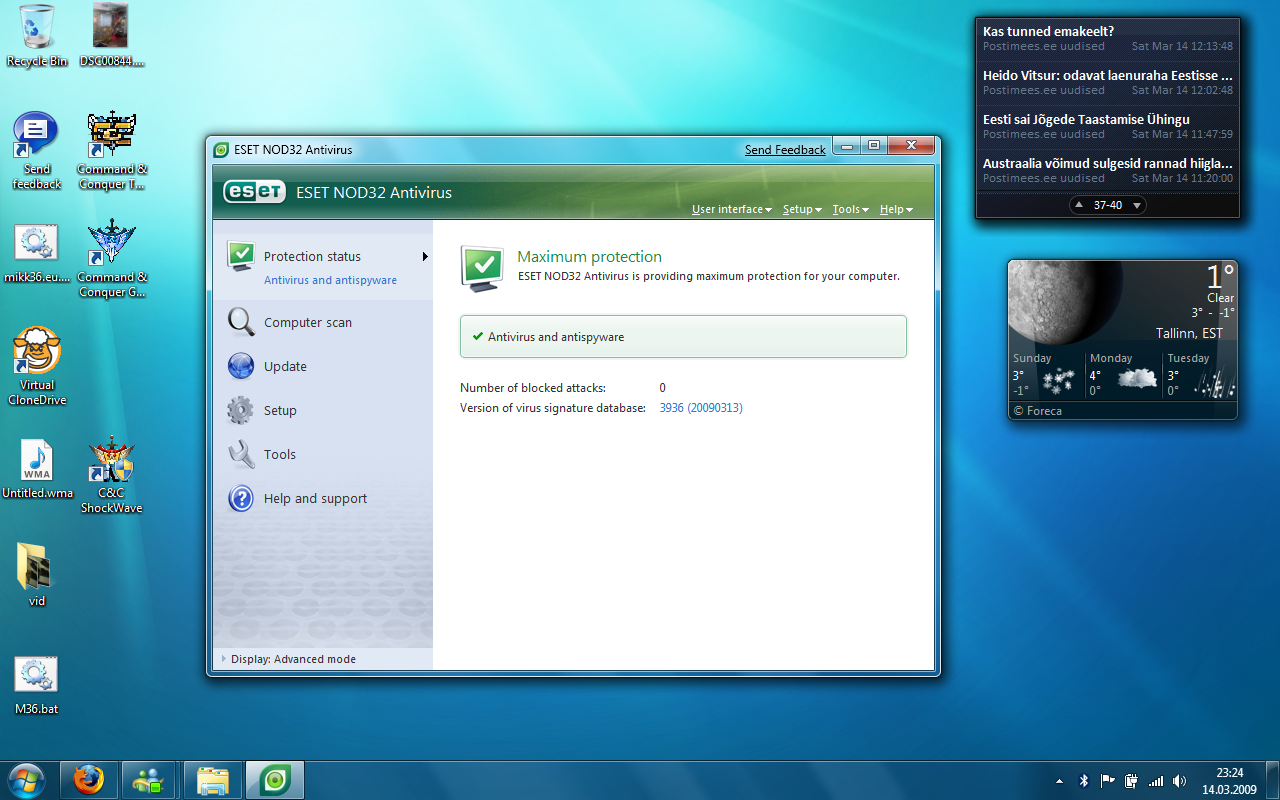Open Windows Live Messenger taskbar icon
Viewport: 1280px width, 800px height.
pos(148,780)
